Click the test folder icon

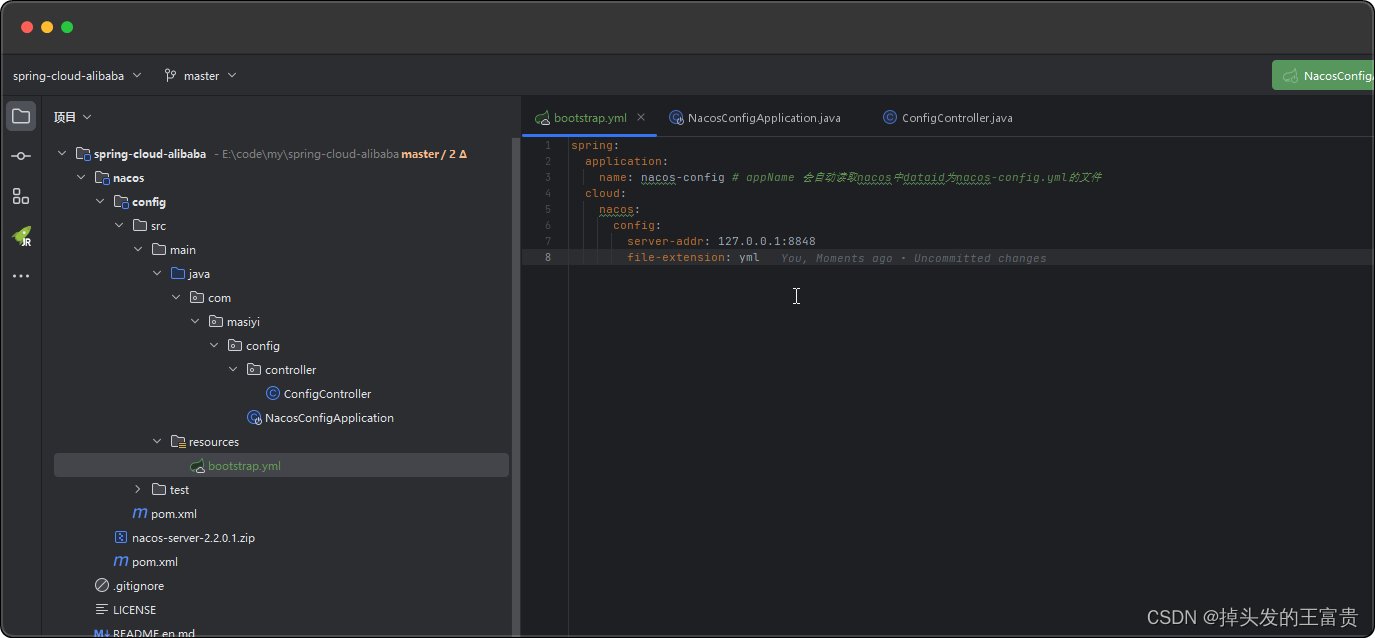[x=159, y=489]
